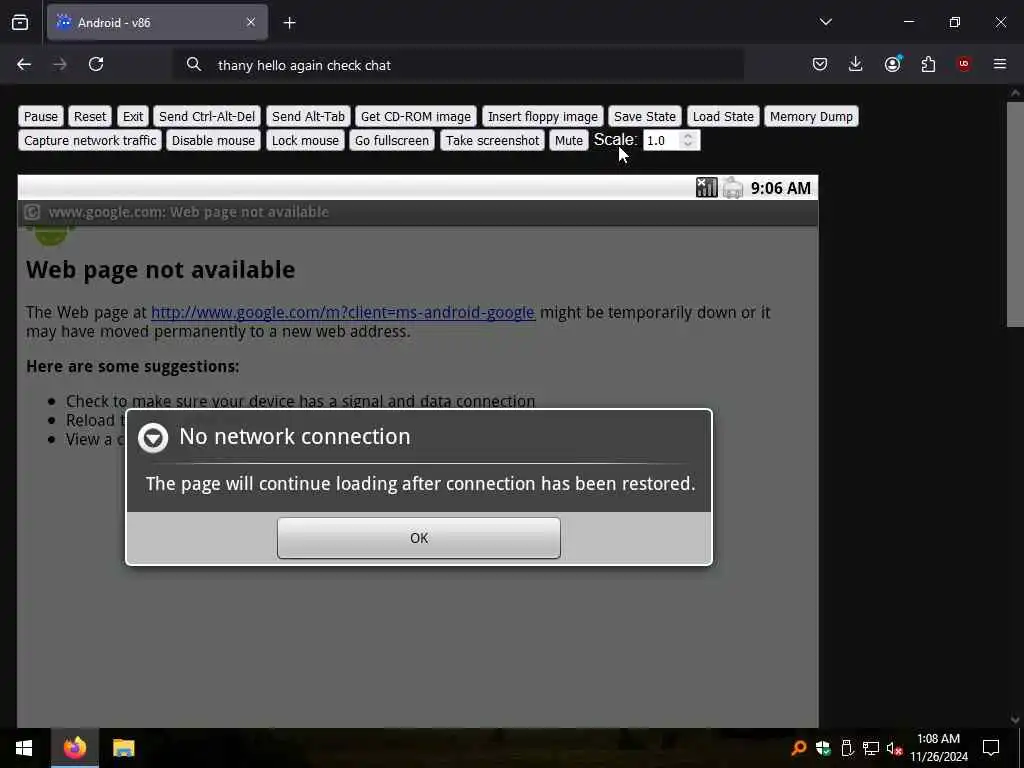
Task: Go back with the browser back arrow
Action: (x=24, y=64)
